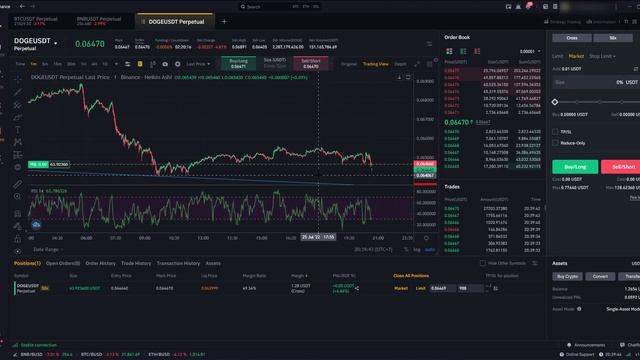Open the Transaction History tab

178,263
